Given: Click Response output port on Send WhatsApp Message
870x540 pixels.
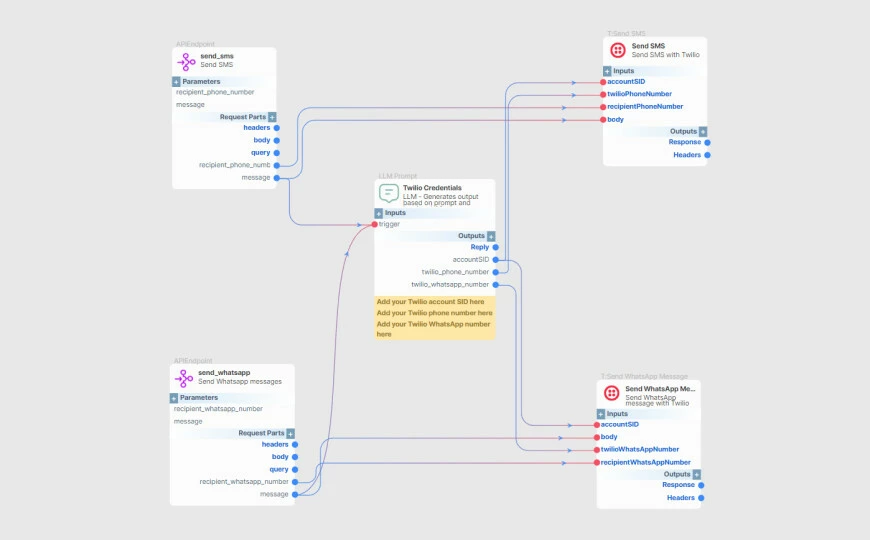Looking at the screenshot, I should (x=701, y=485).
